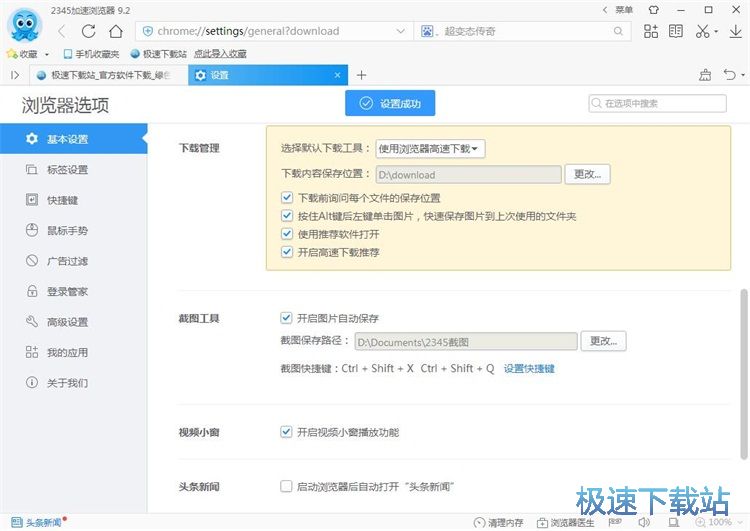Open the skin shirt icon in title bar
This screenshot has height=531, width=750.
(654, 10)
